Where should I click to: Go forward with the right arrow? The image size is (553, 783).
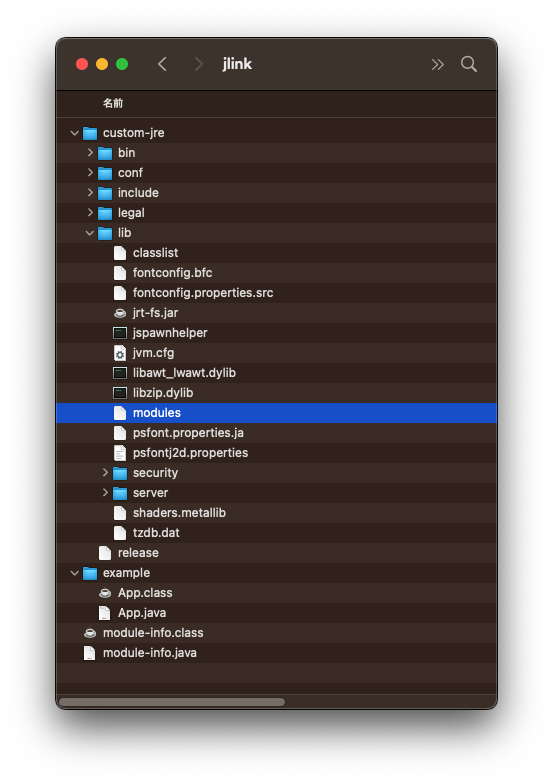point(198,64)
